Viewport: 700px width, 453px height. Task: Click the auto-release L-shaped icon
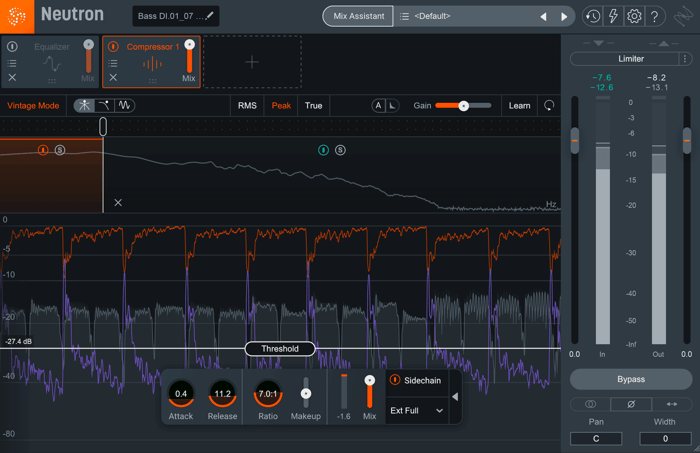pos(392,106)
